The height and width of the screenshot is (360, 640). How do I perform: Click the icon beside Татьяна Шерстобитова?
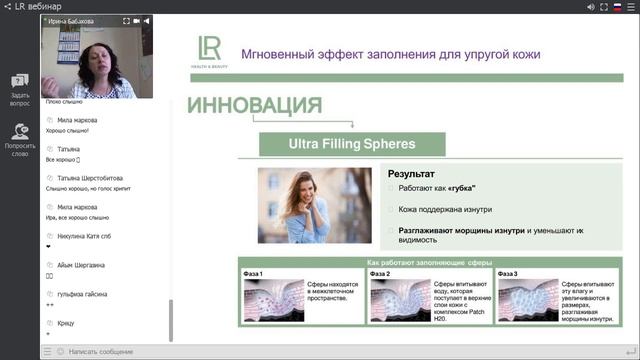[x=50, y=178]
